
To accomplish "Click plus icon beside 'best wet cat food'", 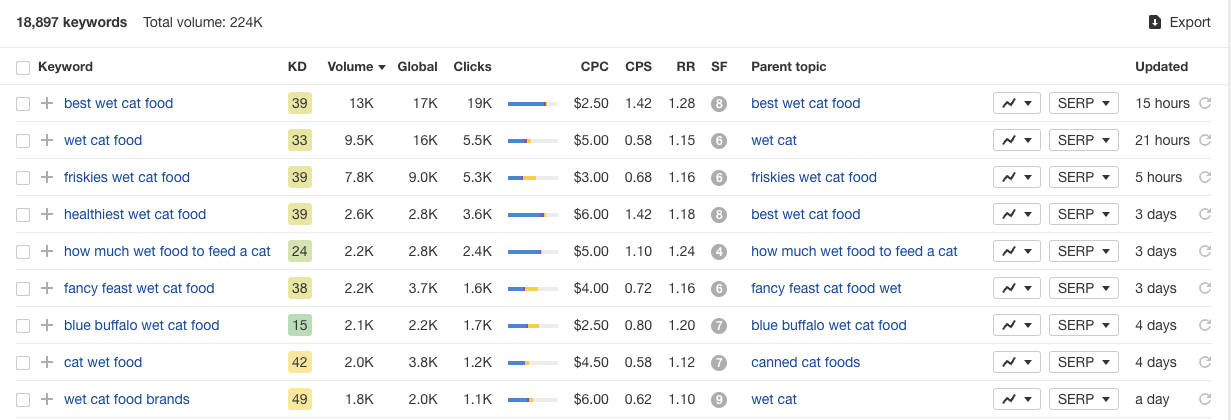I will 47,103.
